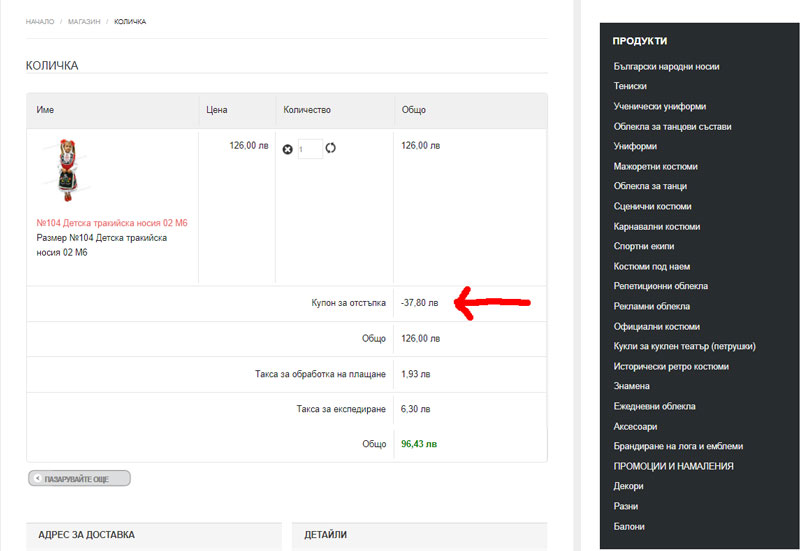Remove item with the X icon
The image size is (800, 551).
[287, 149]
